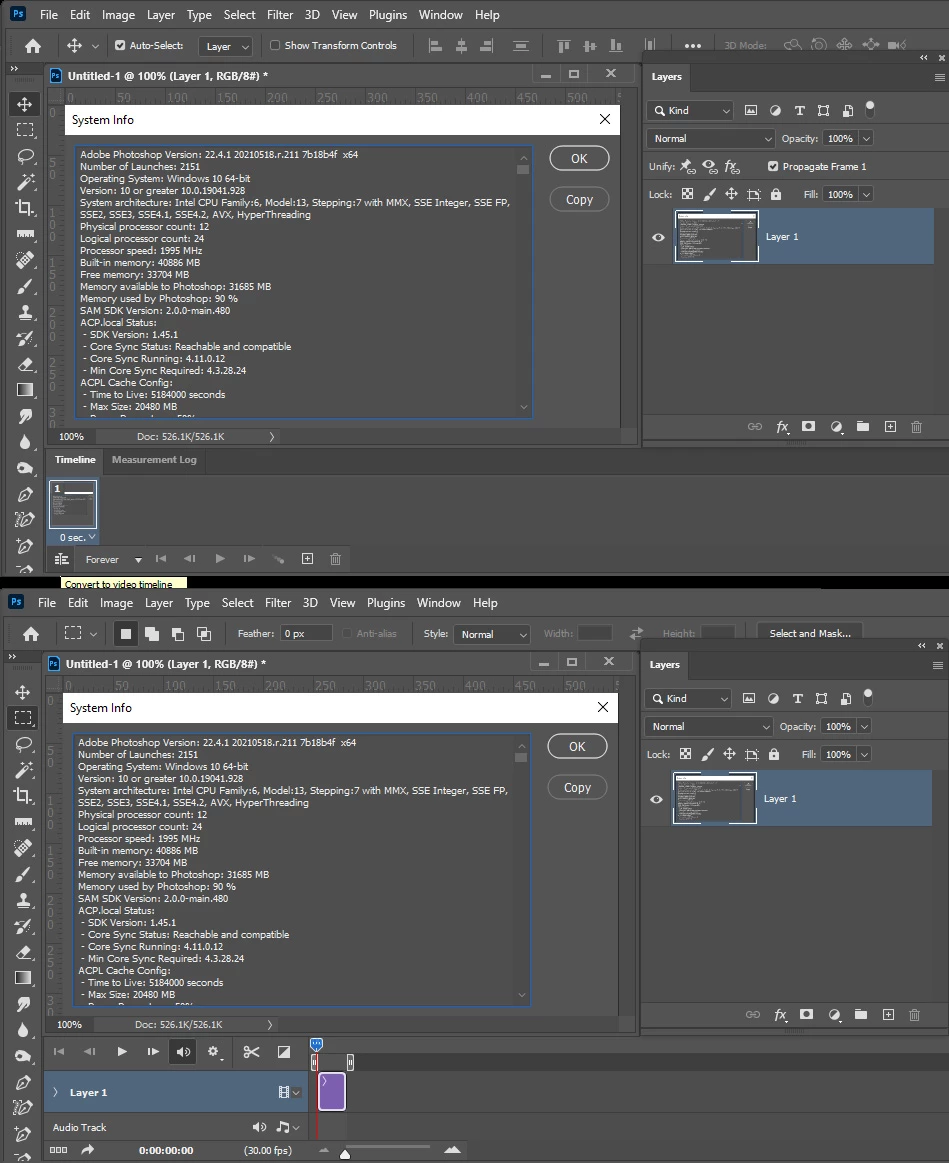Click Copy in System Info of frame-timeline window

pos(579,199)
